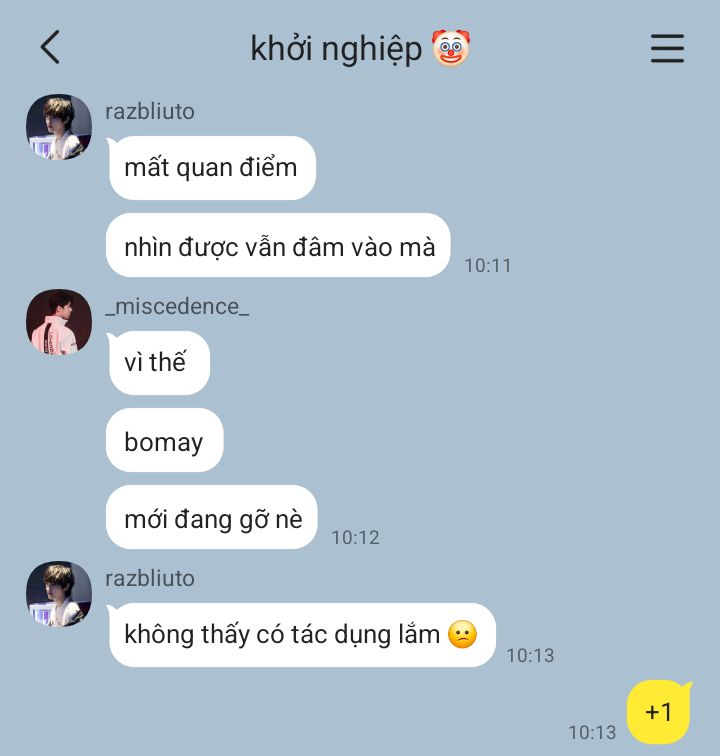Tap the 'vì thế' message bubble
This screenshot has width=720, height=756.
(158, 363)
